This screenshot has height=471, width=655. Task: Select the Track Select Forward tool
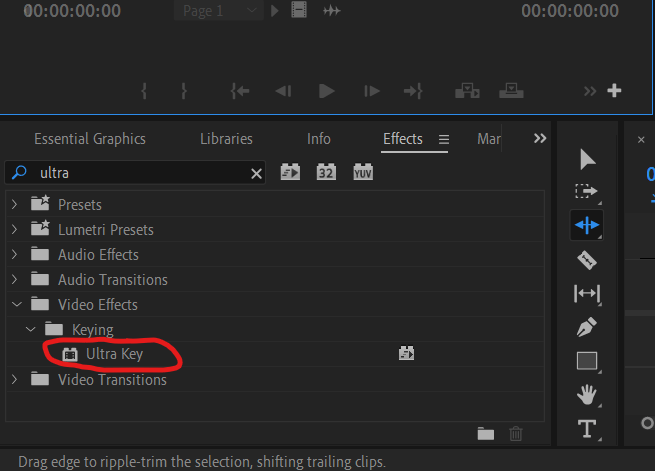(587, 191)
